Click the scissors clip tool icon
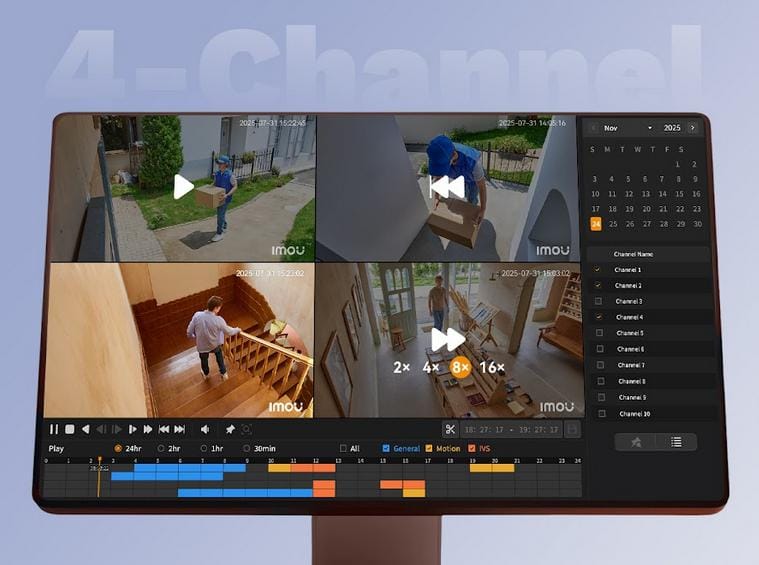Viewport: 759px width, 565px height. [x=450, y=429]
